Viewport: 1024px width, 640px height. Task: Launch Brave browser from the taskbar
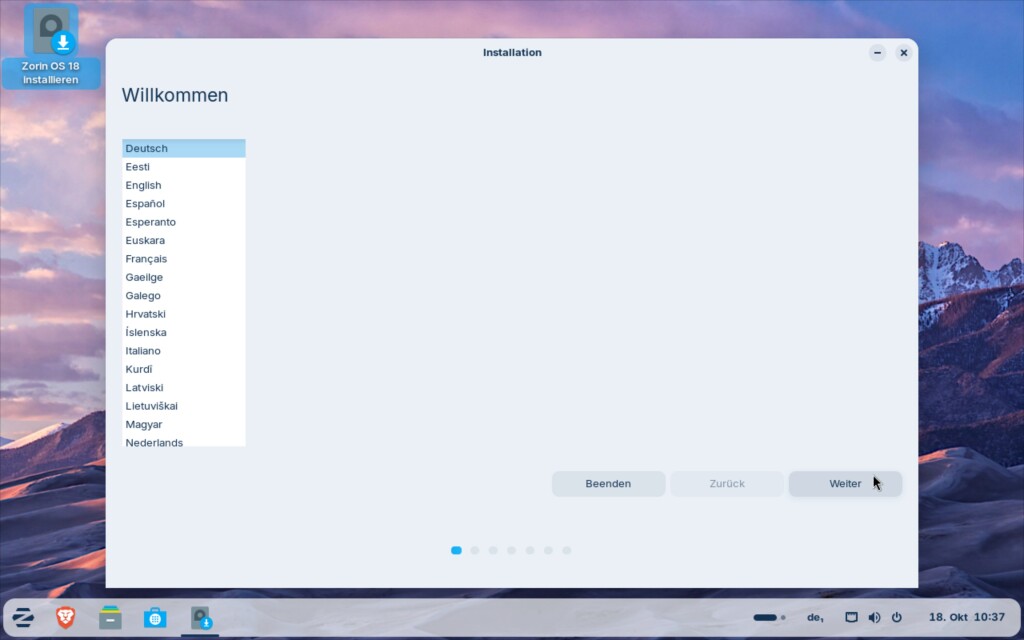(x=65, y=617)
